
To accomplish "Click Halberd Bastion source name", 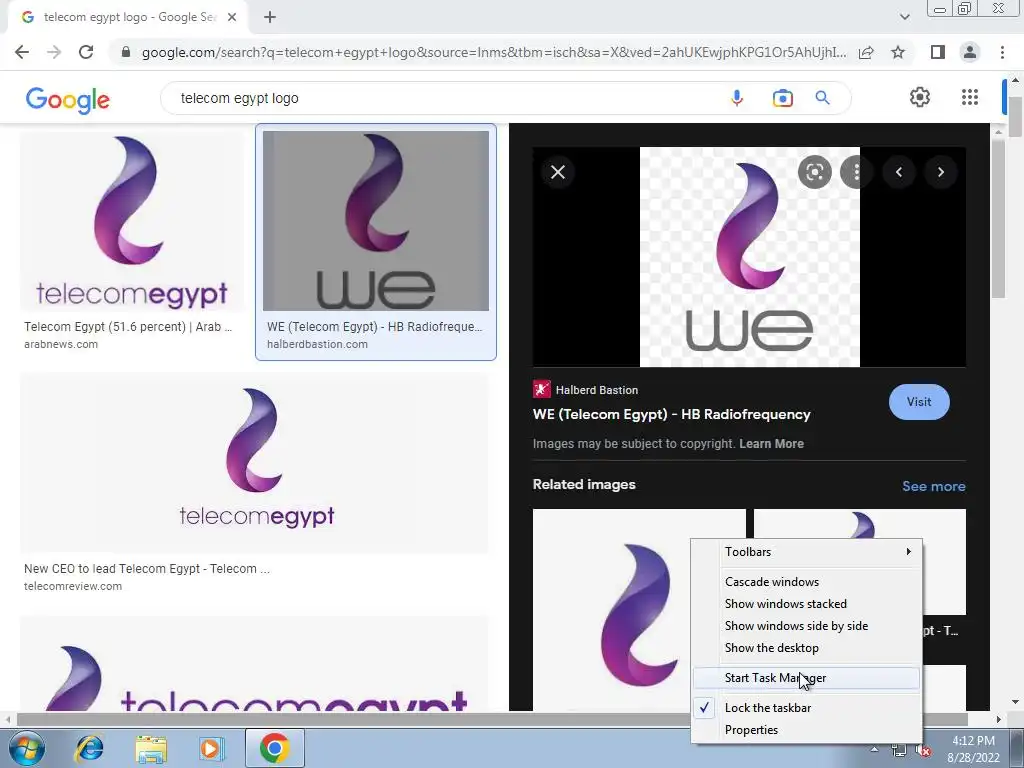I will (596, 390).
